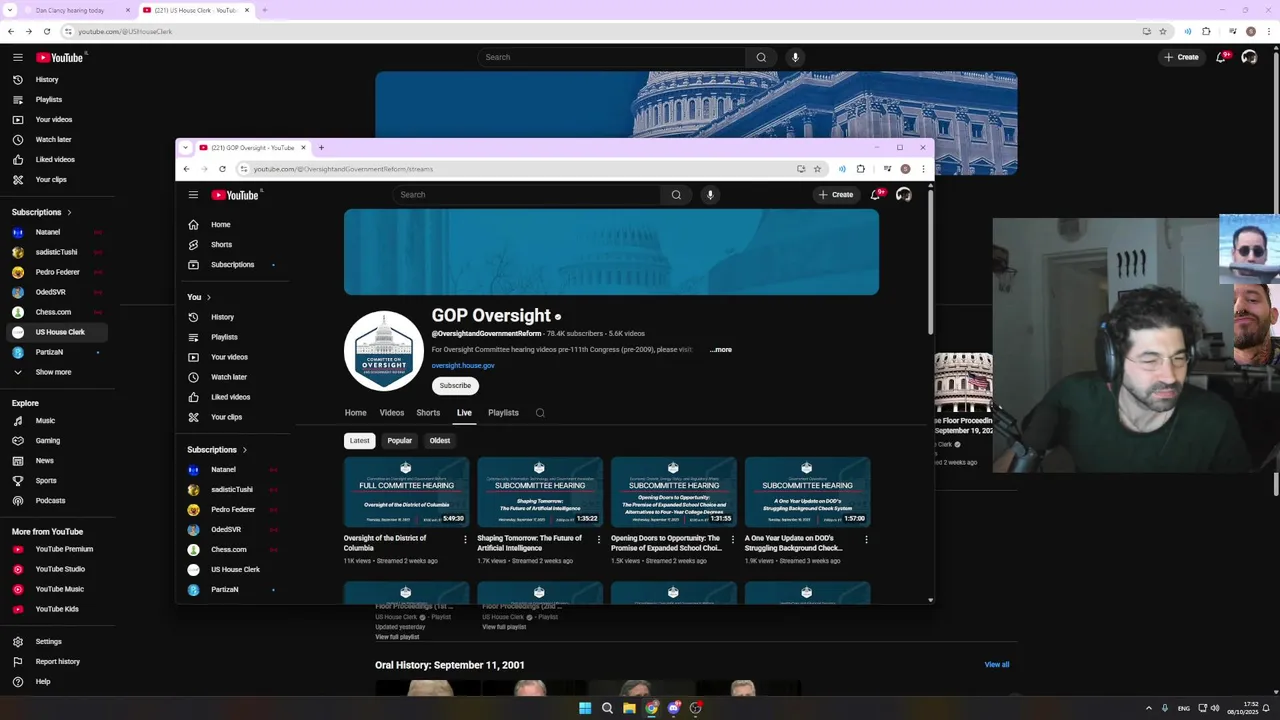Open US House Clerk in GOP Oversight sidebar
1280x720 pixels.
[x=235, y=570]
